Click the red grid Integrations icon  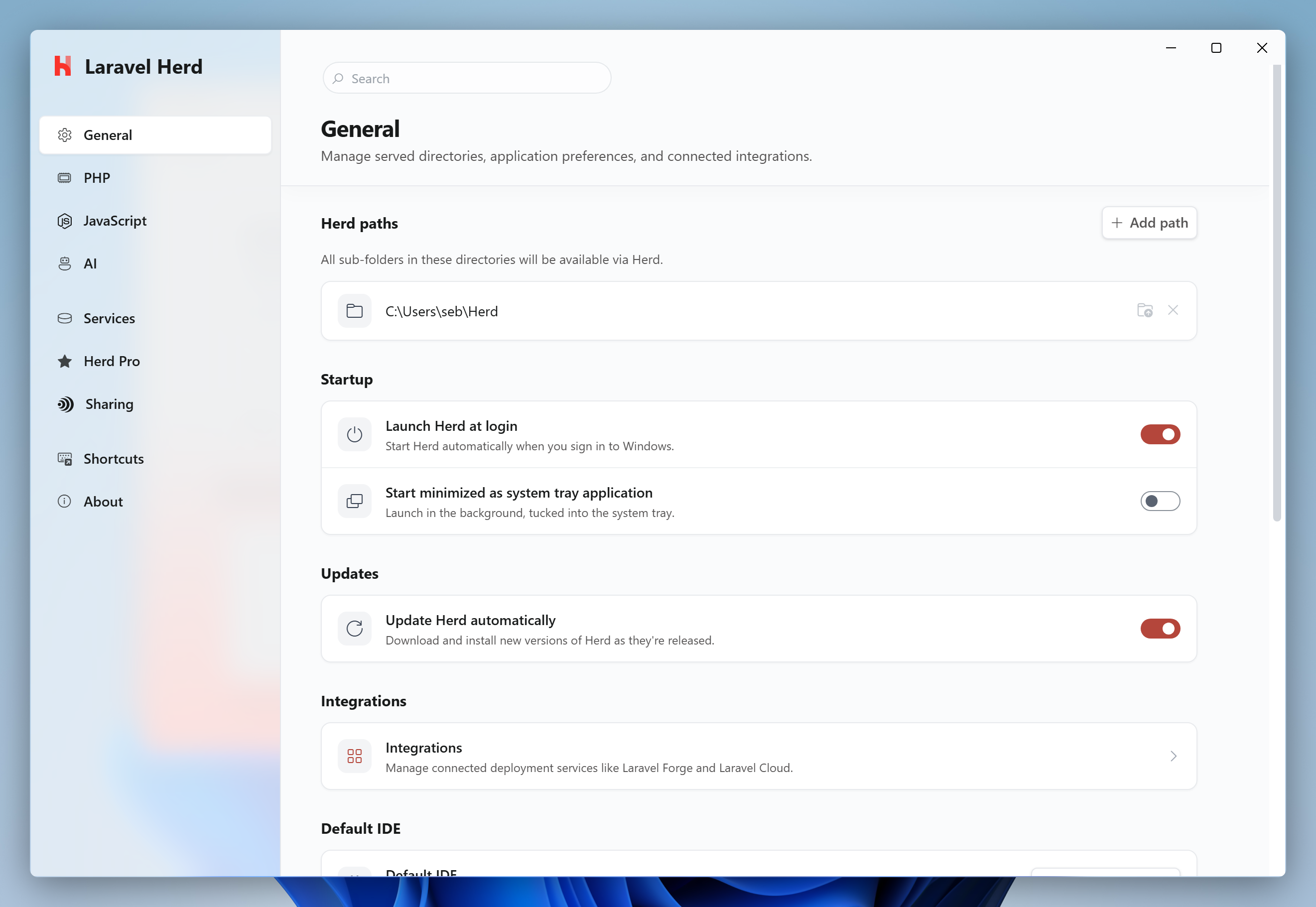(x=355, y=757)
